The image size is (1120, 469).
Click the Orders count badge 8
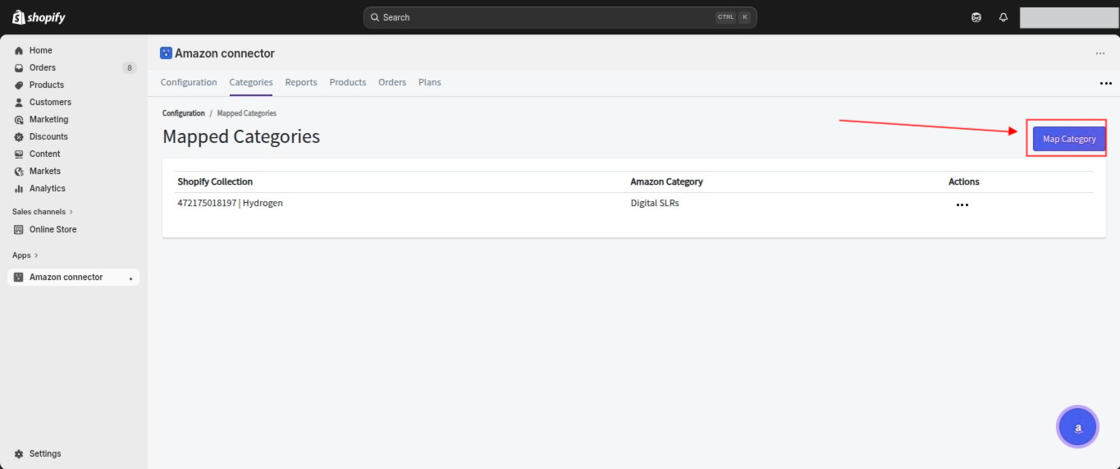click(x=129, y=68)
